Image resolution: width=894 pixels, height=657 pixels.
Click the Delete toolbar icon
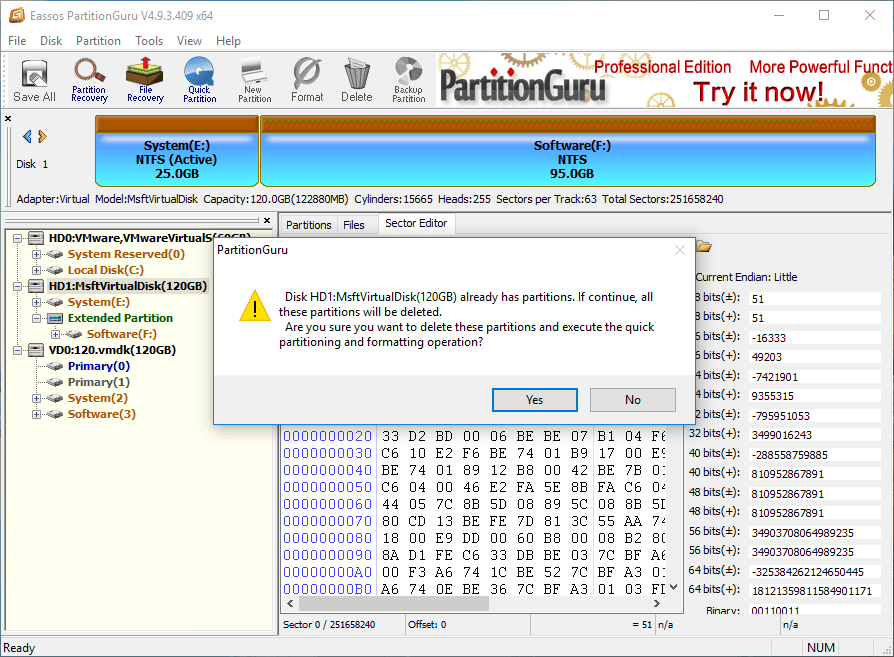[357, 80]
